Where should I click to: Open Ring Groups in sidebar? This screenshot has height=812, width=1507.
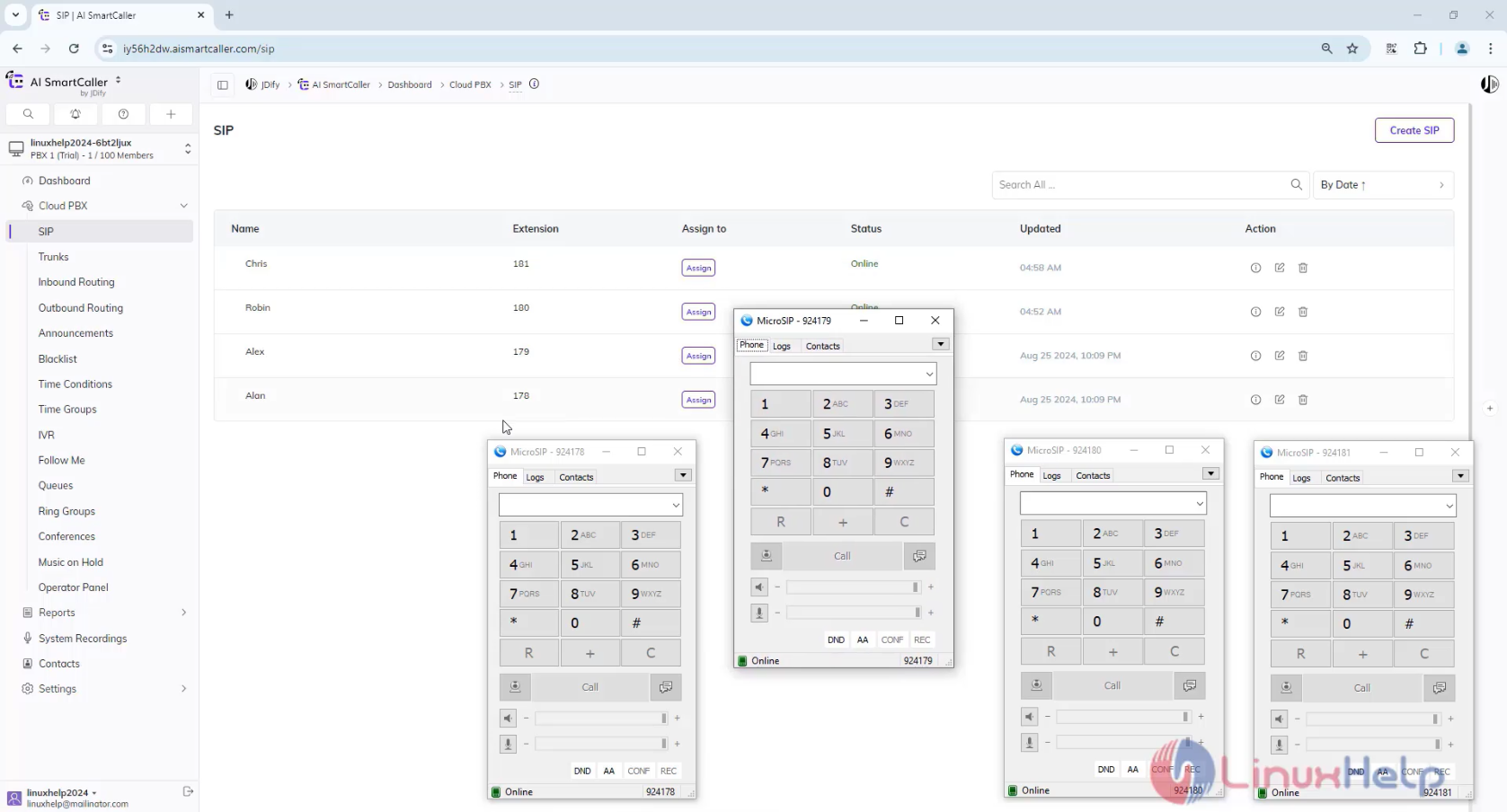pos(66,511)
